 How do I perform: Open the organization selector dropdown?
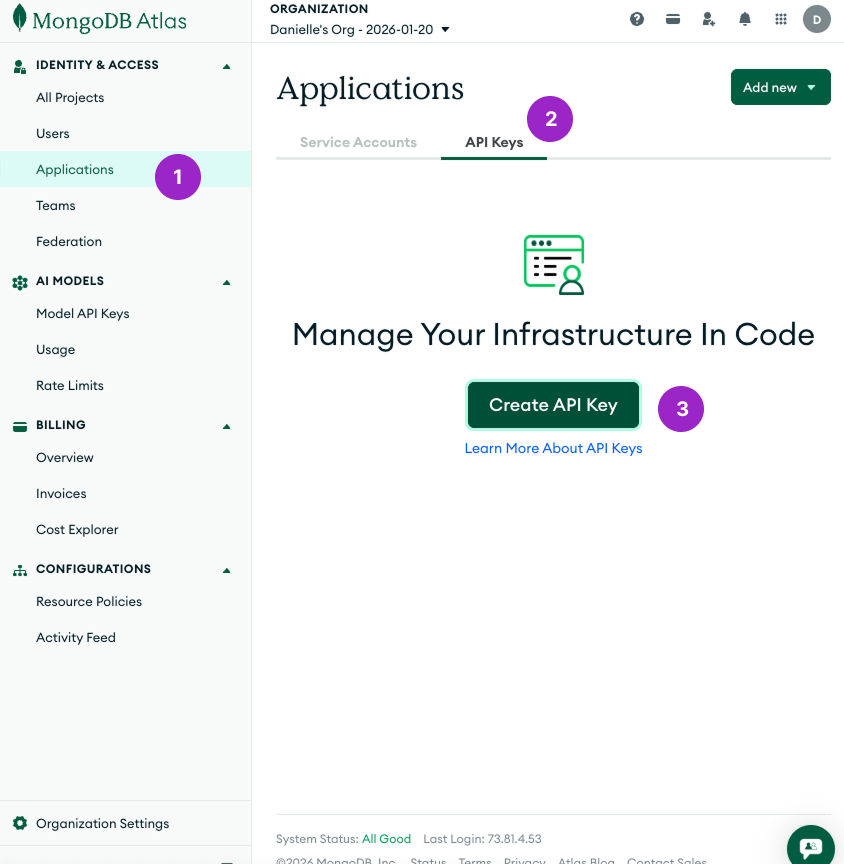[x=360, y=30]
